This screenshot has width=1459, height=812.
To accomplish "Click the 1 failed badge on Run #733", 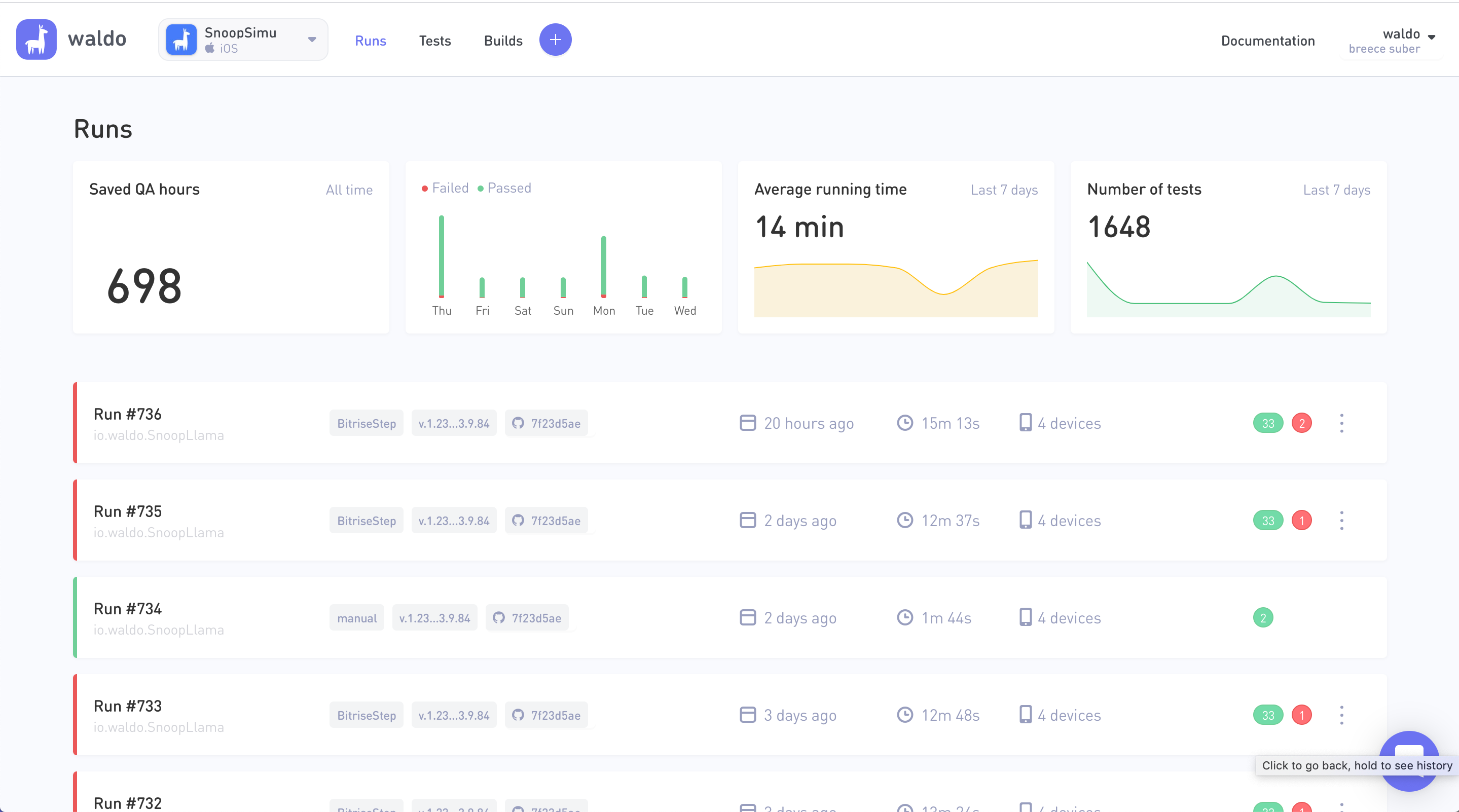I will [1301, 715].
